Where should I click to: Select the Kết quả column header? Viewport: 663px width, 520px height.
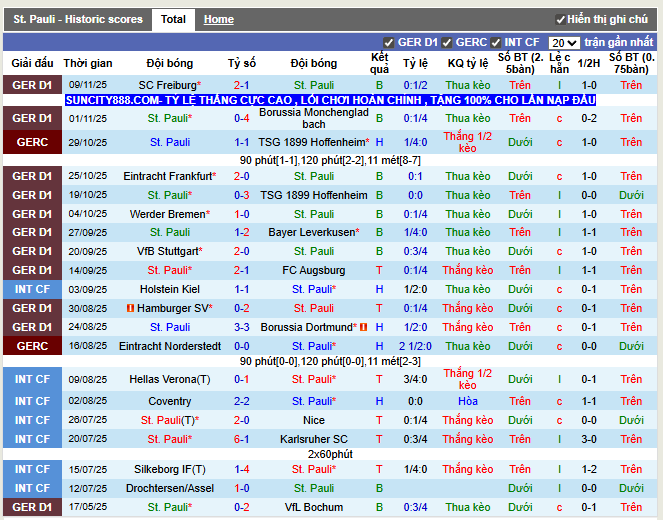pyautogui.click(x=379, y=63)
